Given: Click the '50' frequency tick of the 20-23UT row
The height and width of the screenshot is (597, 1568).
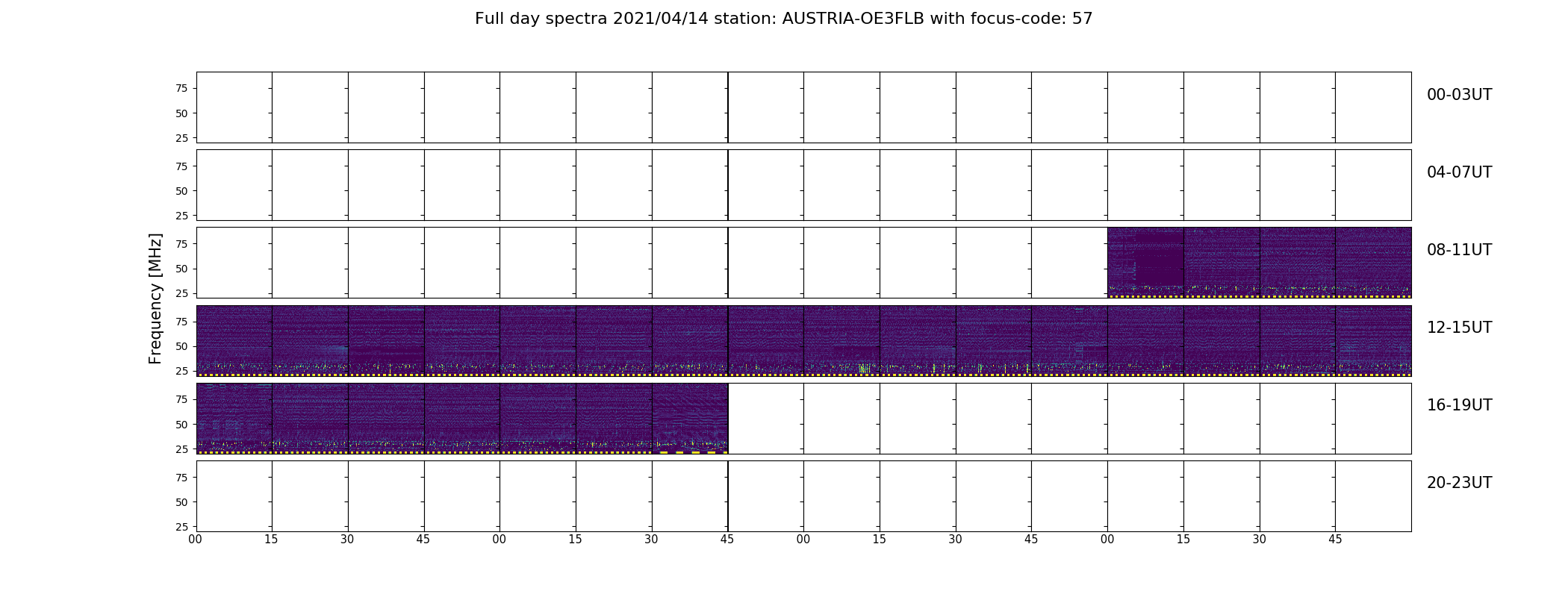Looking at the screenshot, I should pyautogui.click(x=181, y=502).
